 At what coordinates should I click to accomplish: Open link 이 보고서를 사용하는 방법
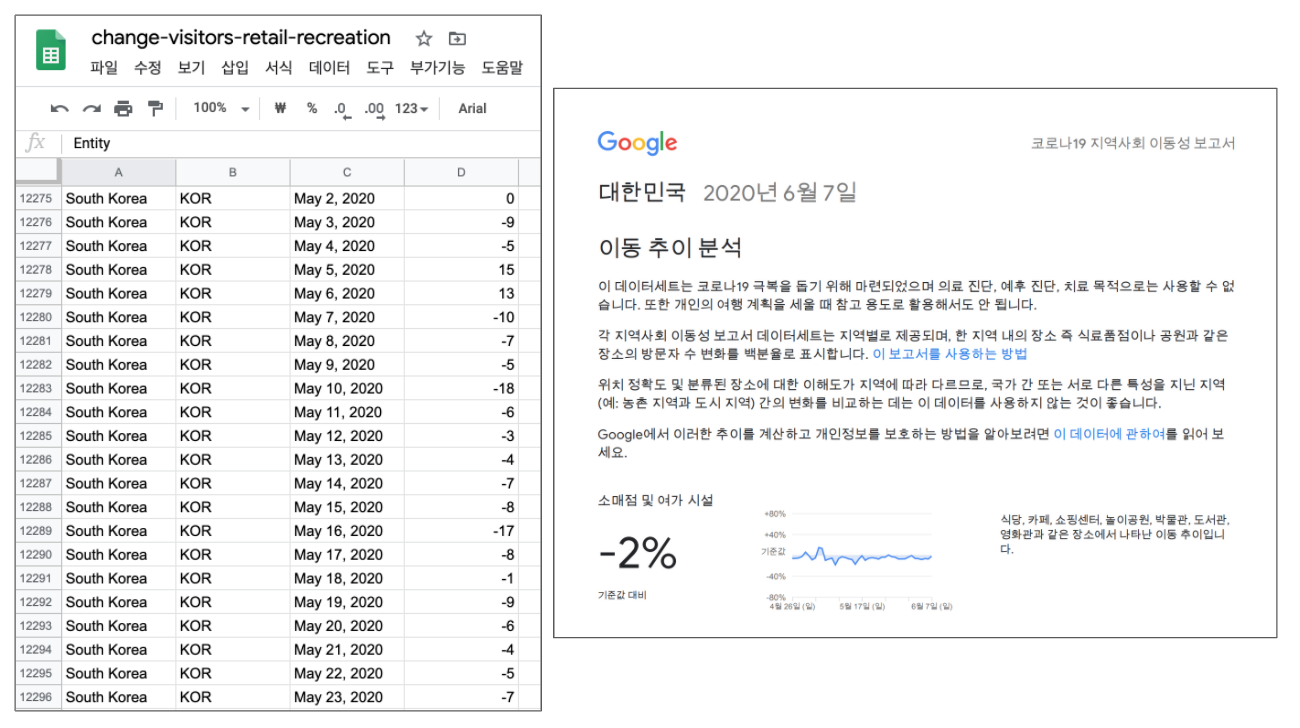[x=950, y=354]
